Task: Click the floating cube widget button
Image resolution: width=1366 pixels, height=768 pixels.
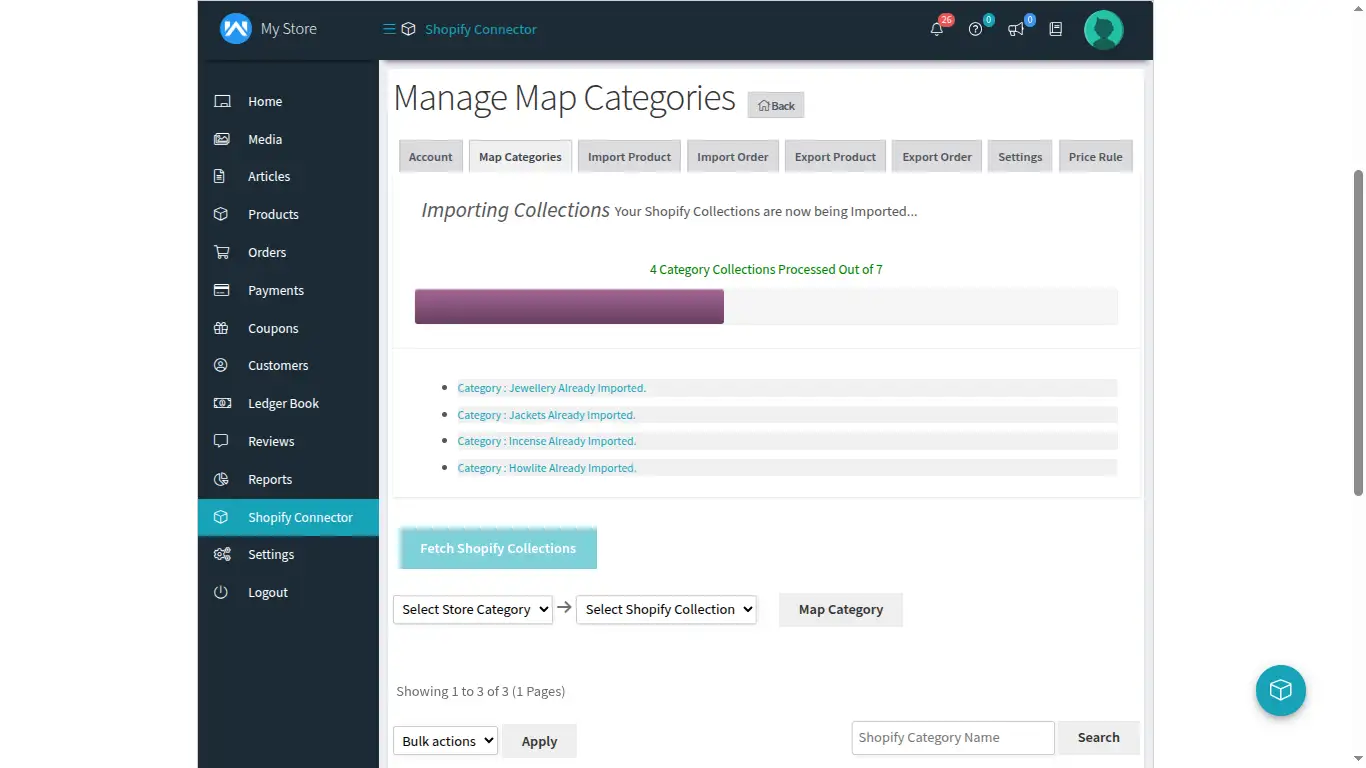Action: coord(1280,690)
